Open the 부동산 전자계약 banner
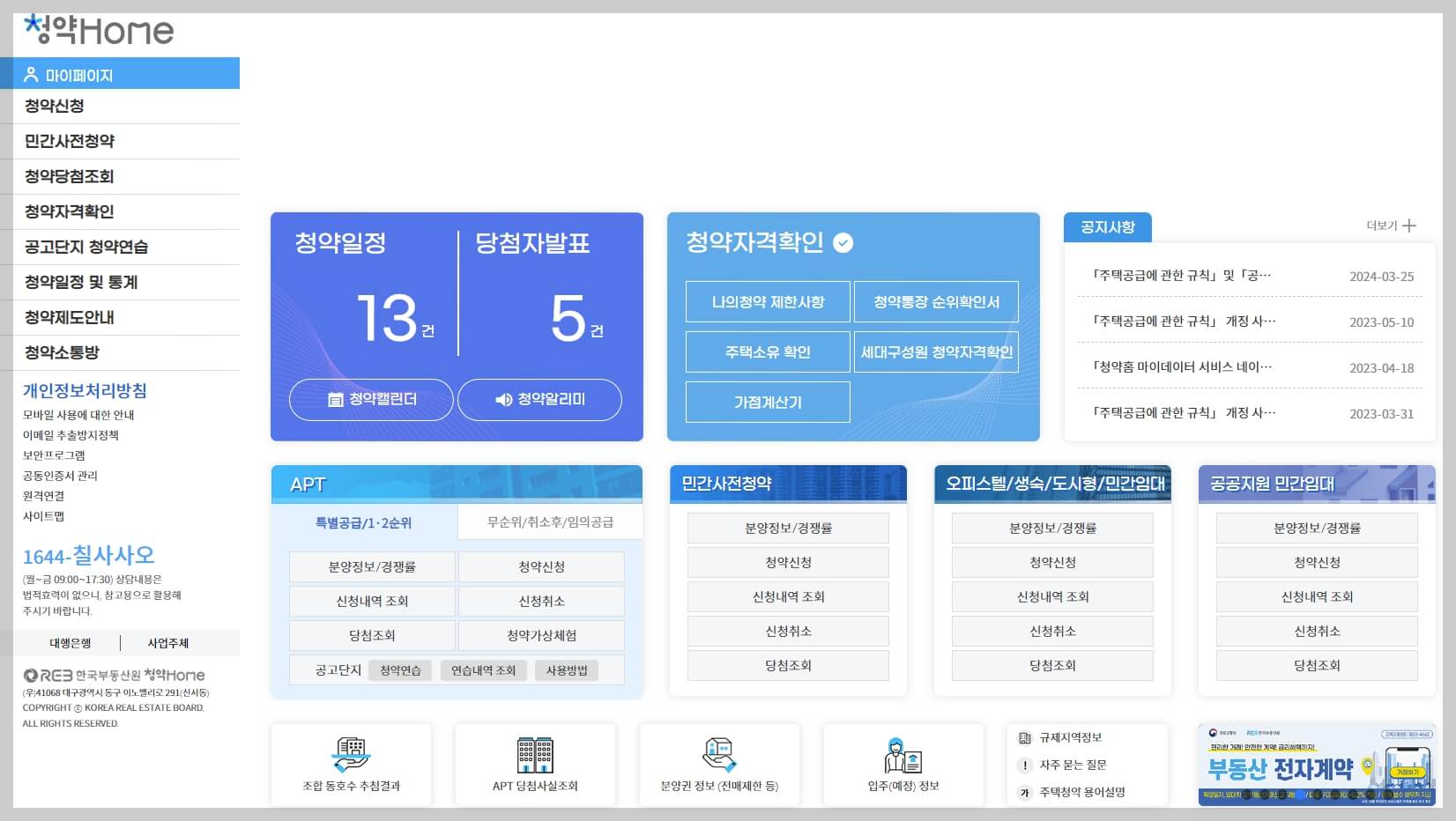The width and height of the screenshot is (1456, 821). [1317, 765]
